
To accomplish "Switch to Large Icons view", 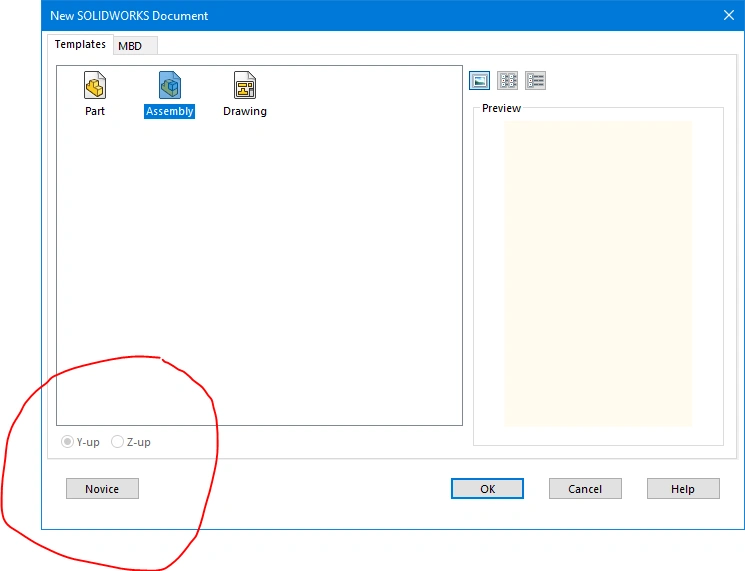I will pyautogui.click(x=479, y=81).
